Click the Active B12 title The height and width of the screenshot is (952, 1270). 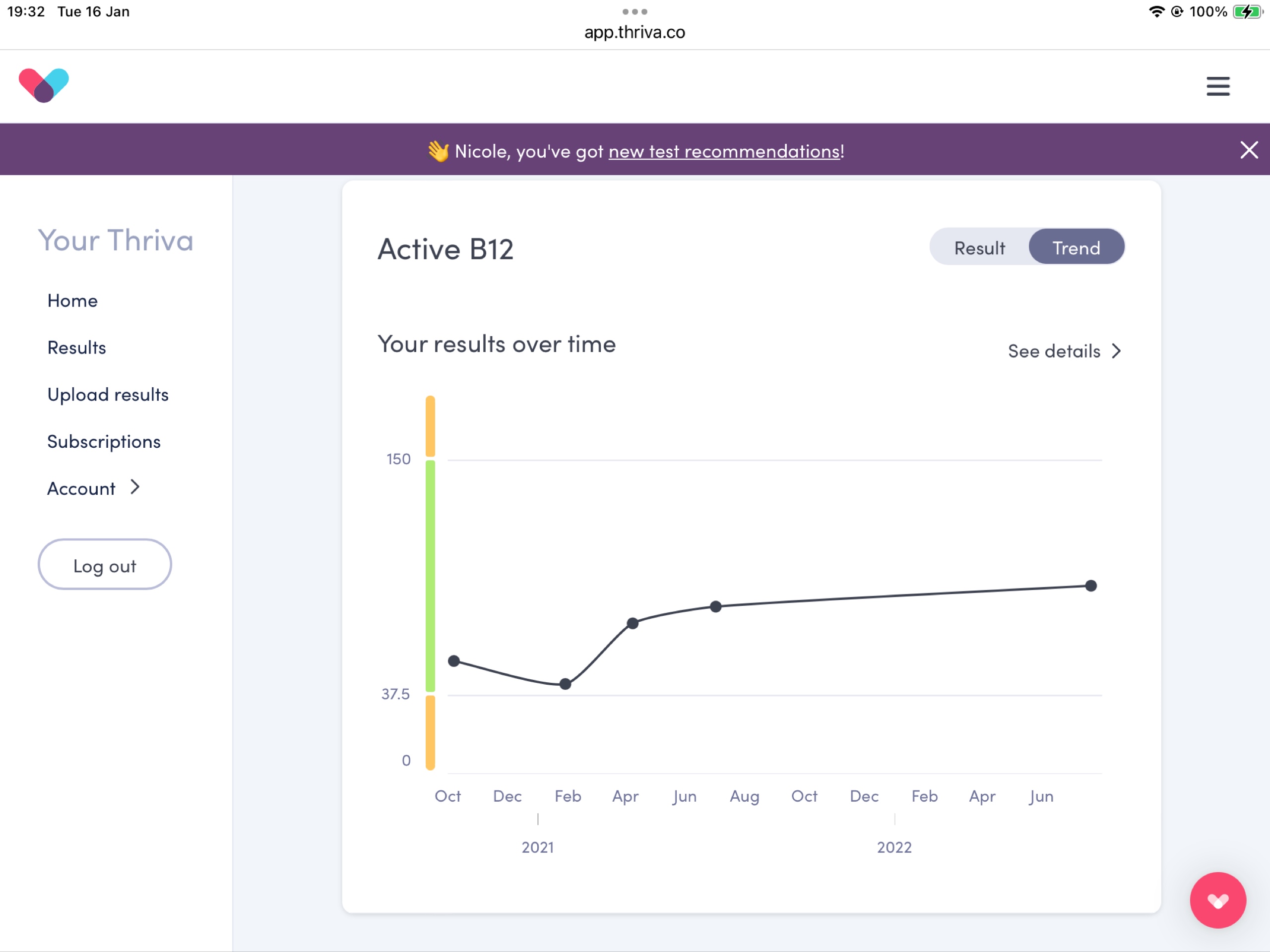[445, 249]
